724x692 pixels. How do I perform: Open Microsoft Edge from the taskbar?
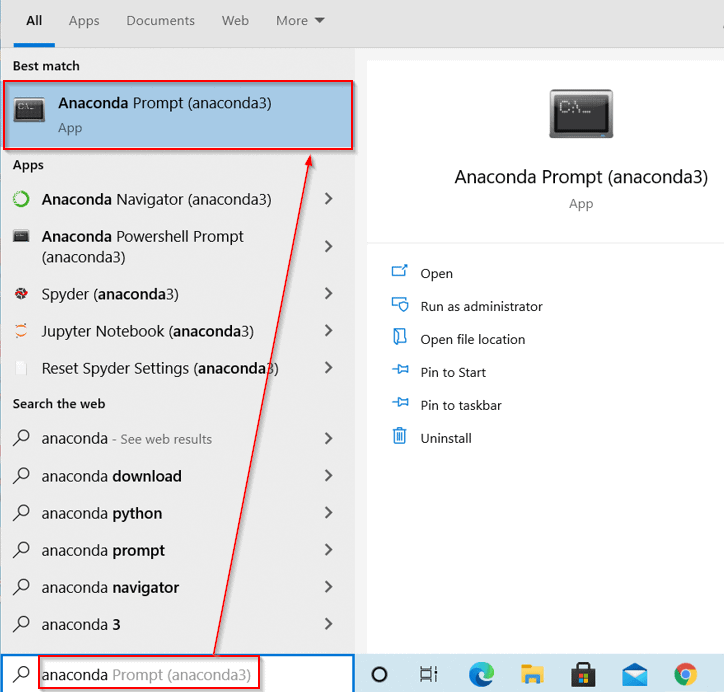tap(481, 674)
